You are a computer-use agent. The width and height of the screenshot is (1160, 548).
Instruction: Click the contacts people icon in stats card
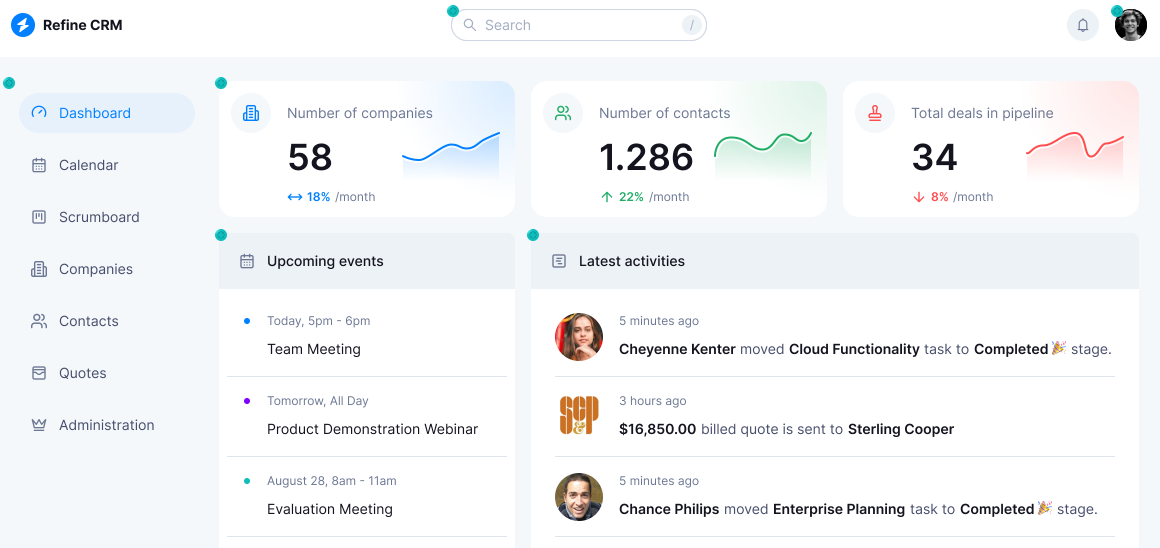coord(563,113)
